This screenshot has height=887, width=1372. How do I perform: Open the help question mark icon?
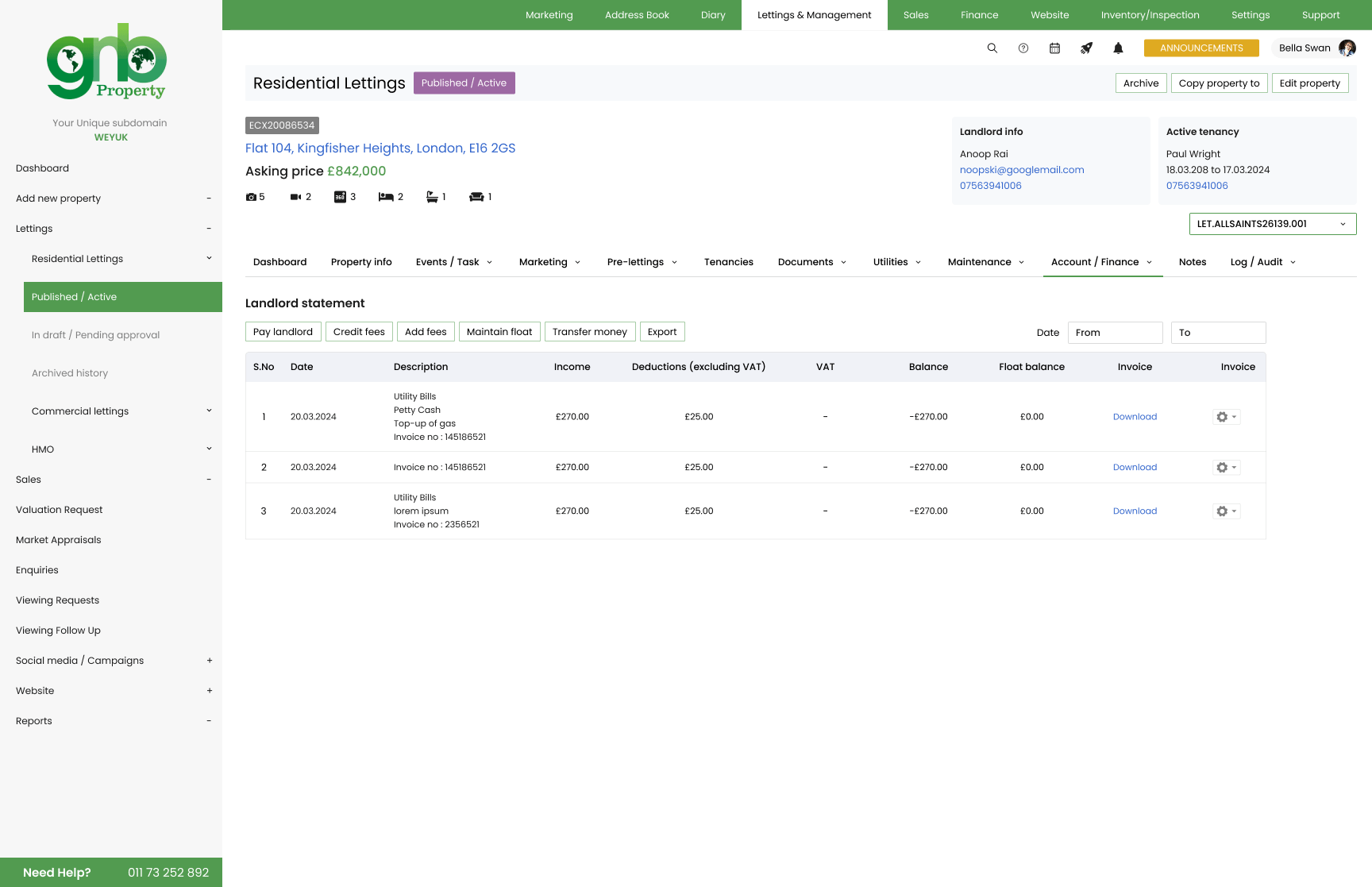click(x=1023, y=48)
